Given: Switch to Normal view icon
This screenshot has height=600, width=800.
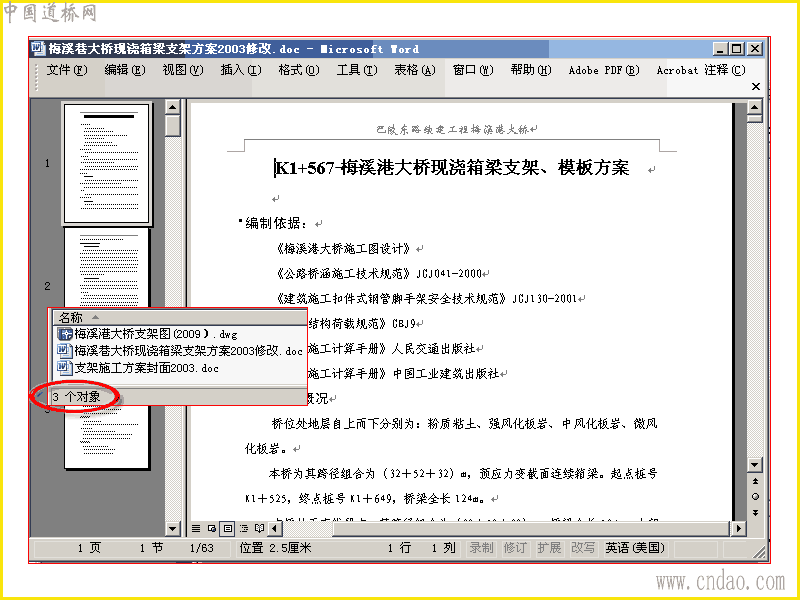Looking at the screenshot, I should 196,529.
